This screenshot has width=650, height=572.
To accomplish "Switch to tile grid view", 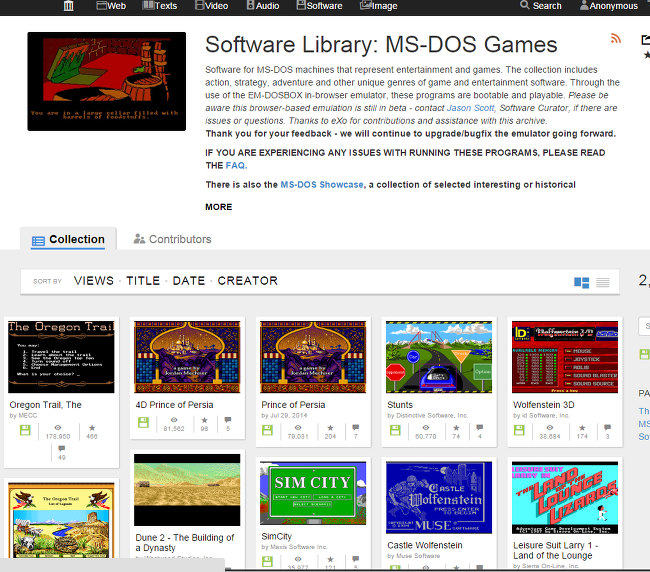I will pyautogui.click(x=581, y=283).
